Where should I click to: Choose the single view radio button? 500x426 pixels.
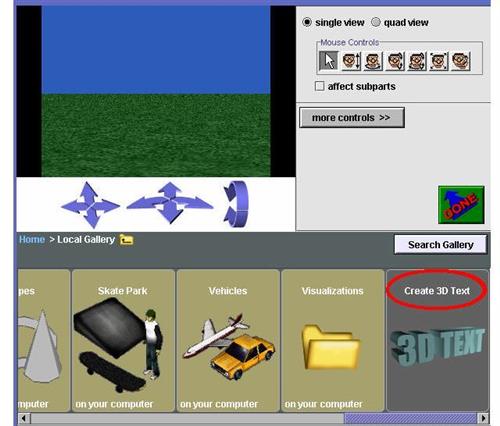[307, 22]
